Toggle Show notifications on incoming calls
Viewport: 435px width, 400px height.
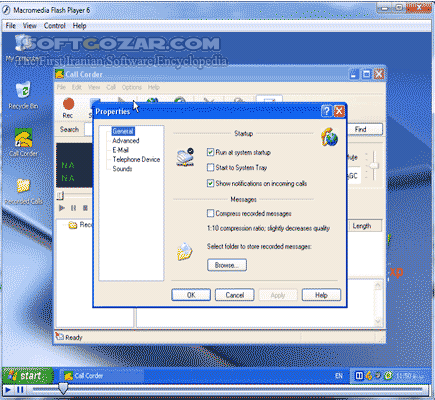210,183
